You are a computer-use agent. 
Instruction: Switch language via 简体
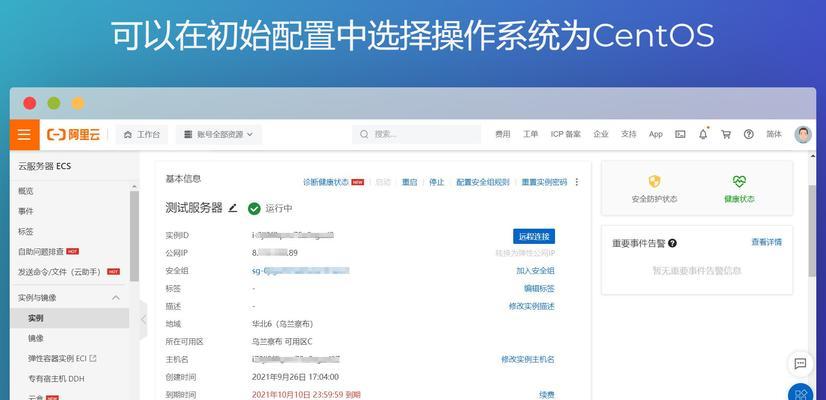pos(774,134)
